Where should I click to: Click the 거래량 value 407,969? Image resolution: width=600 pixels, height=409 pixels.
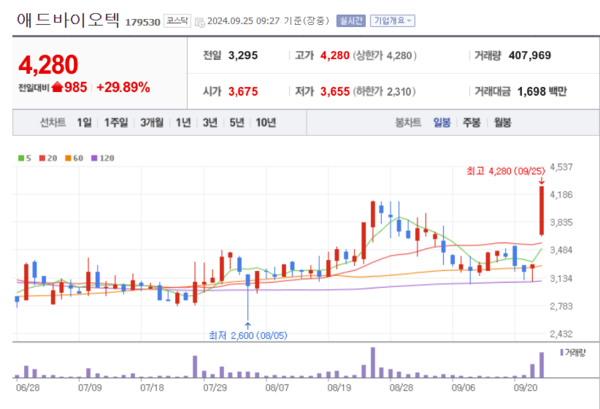tap(530, 55)
